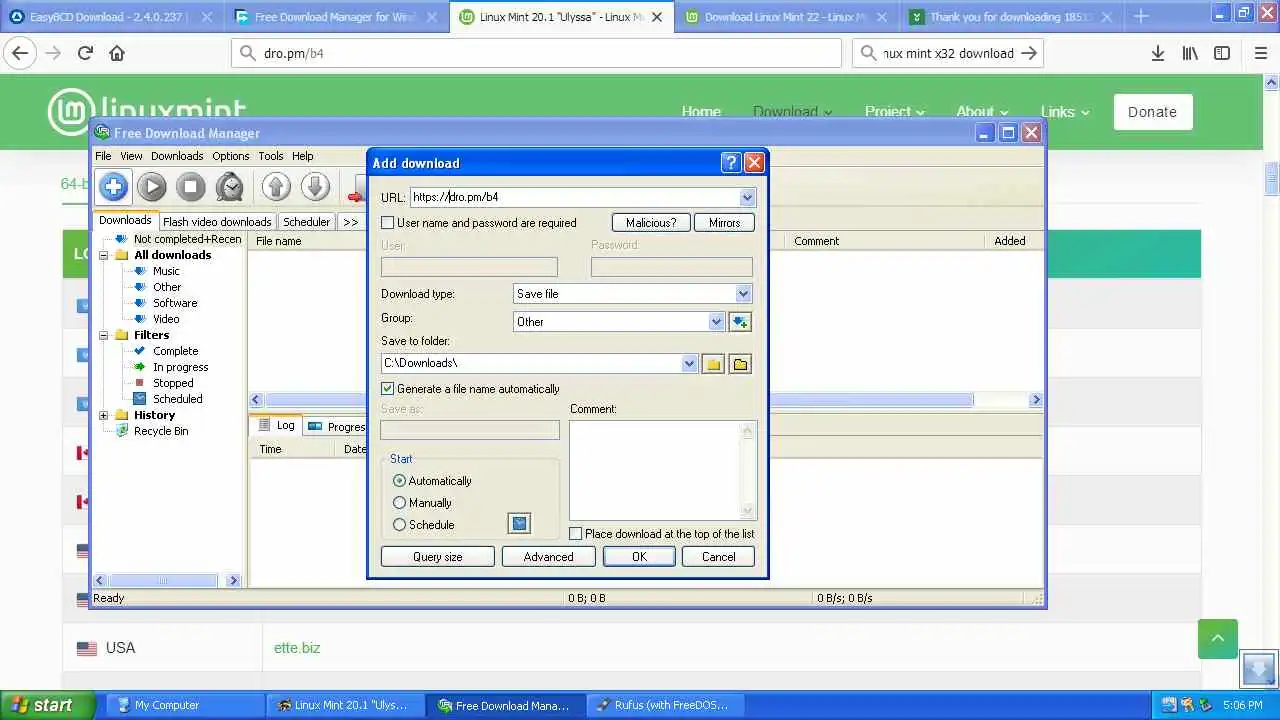This screenshot has width=1280, height=720.
Task: Click the first folder icon next to Save to folder
Action: pos(713,364)
